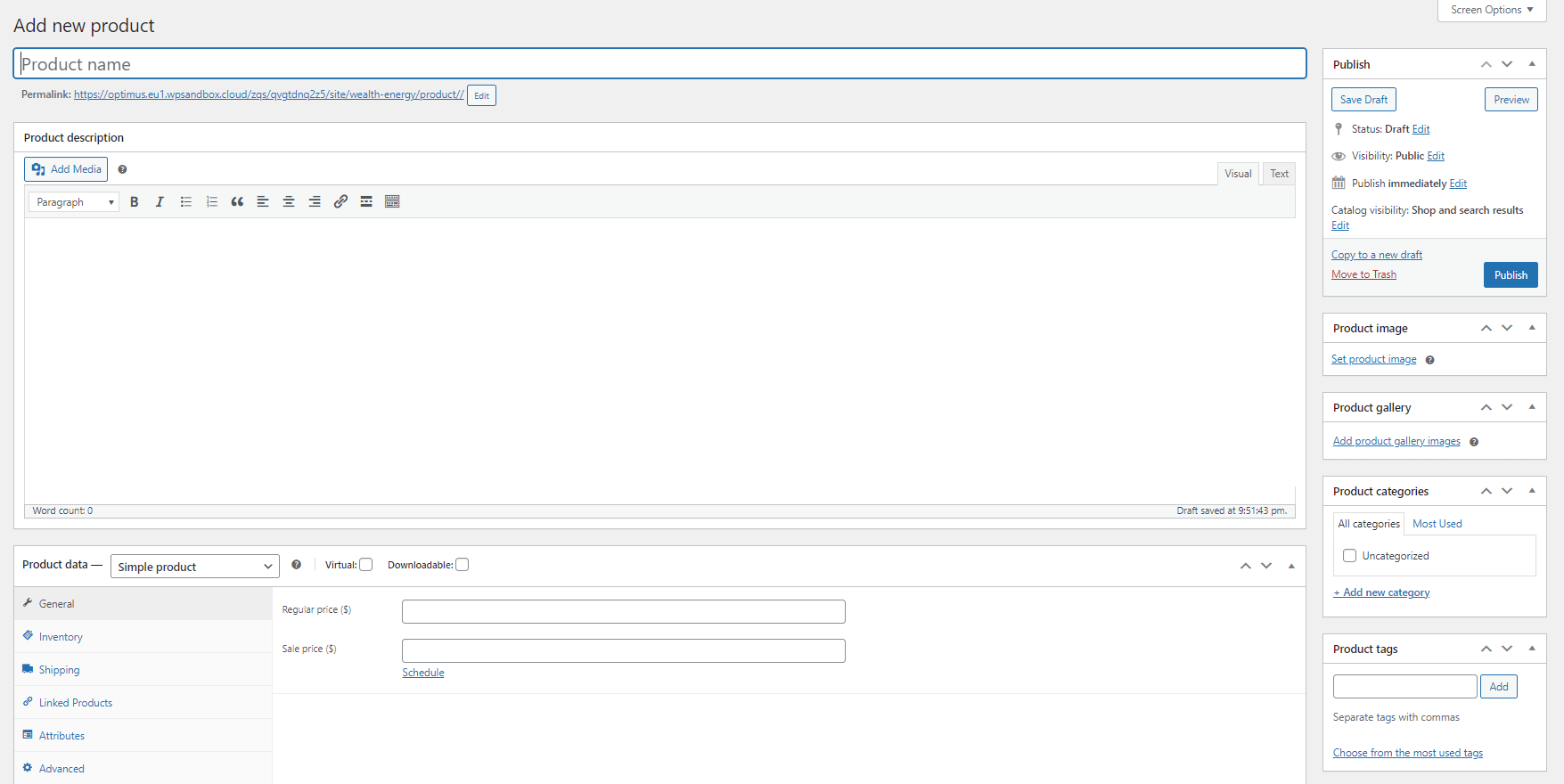Image resolution: width=1564 pixels, height=784 pixels.
Task: Move Product gallery panel down
Action: click(x=1507, y=407)
